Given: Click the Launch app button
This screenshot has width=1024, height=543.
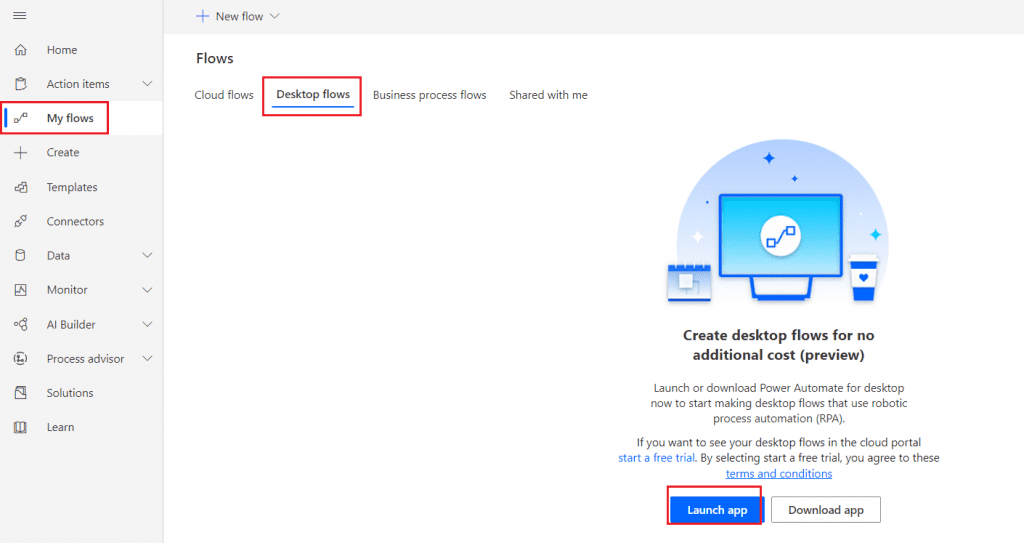Looking at the screenshot, I should [x=716, y=510].
